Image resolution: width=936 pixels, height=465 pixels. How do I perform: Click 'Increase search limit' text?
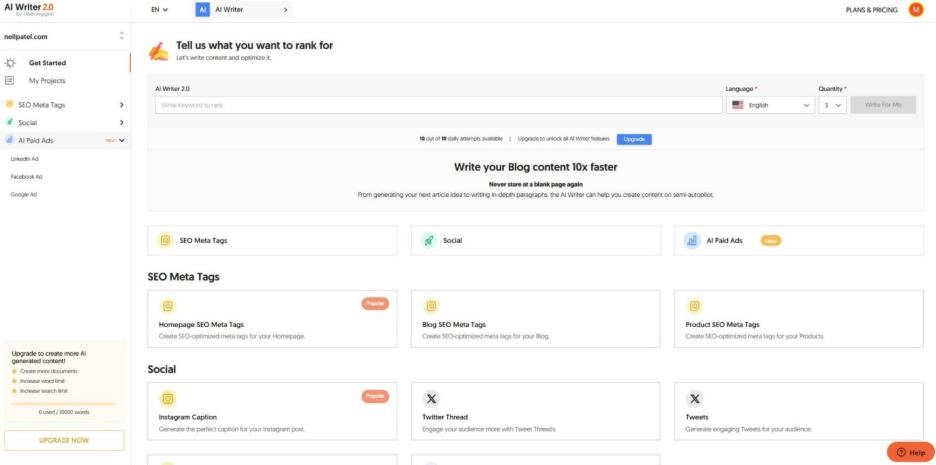point(44,391)
